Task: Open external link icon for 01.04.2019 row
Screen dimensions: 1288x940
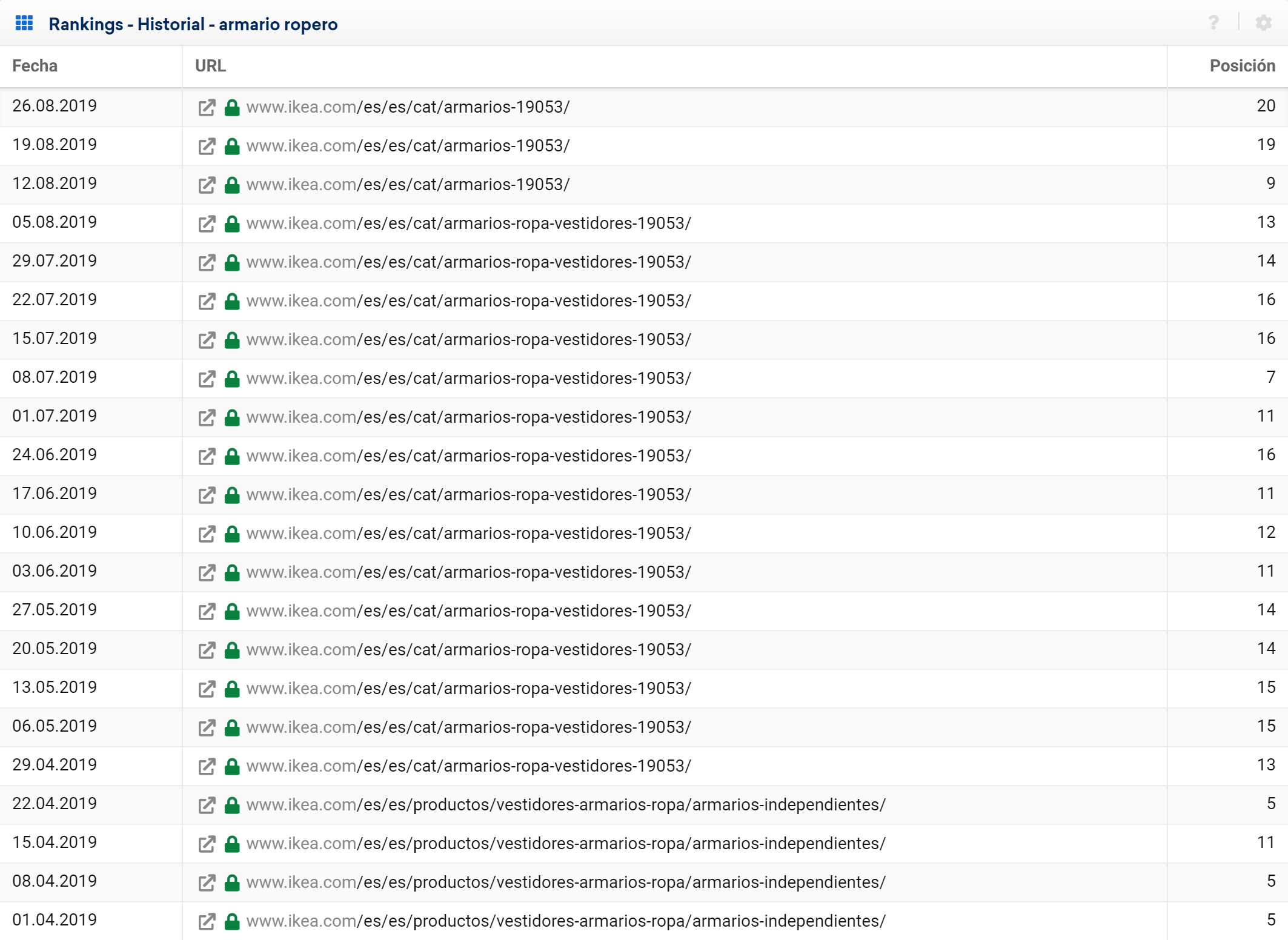Action: point(207,922)
